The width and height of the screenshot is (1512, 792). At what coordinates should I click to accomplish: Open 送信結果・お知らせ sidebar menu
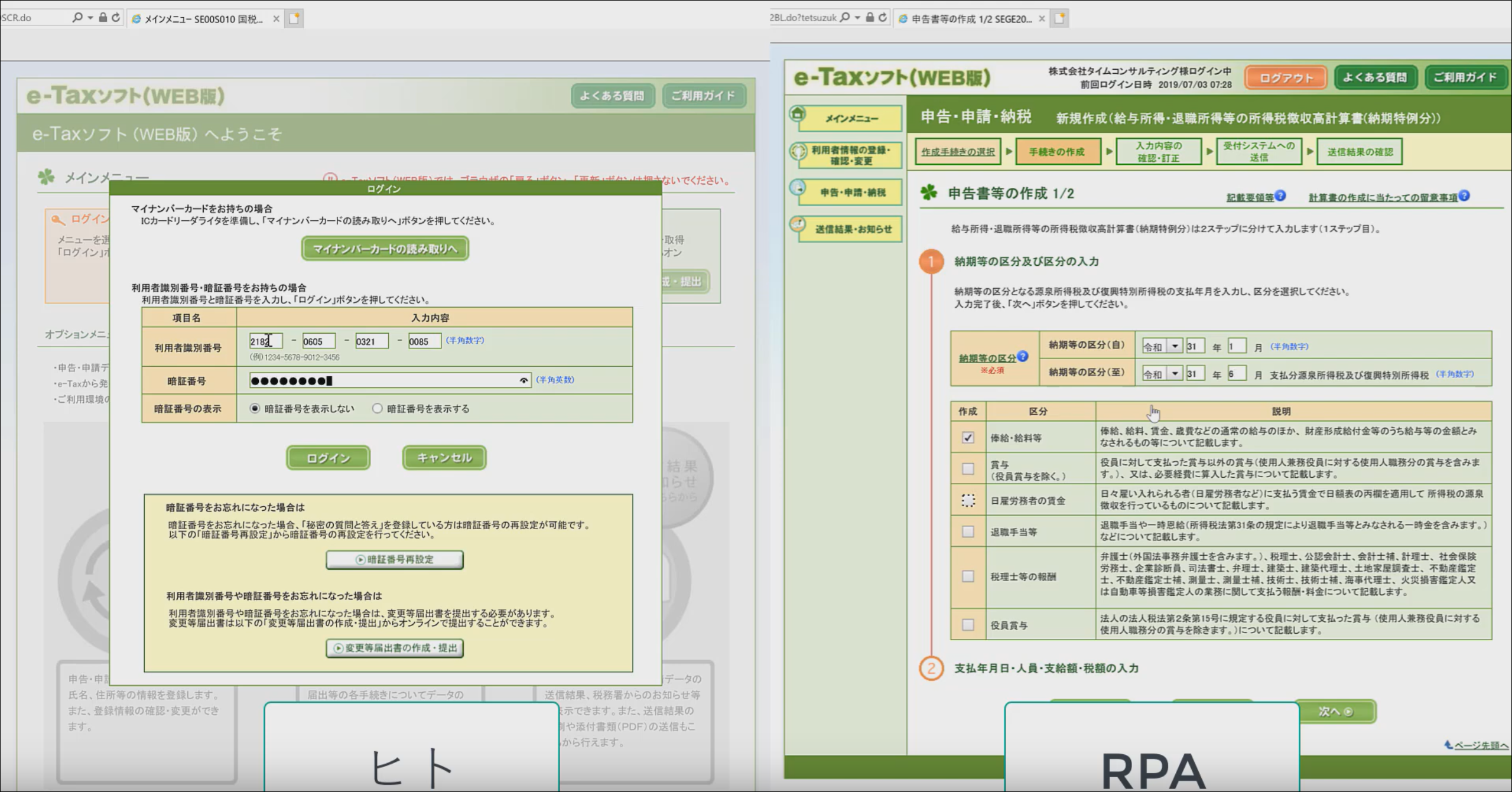point(851,229)
